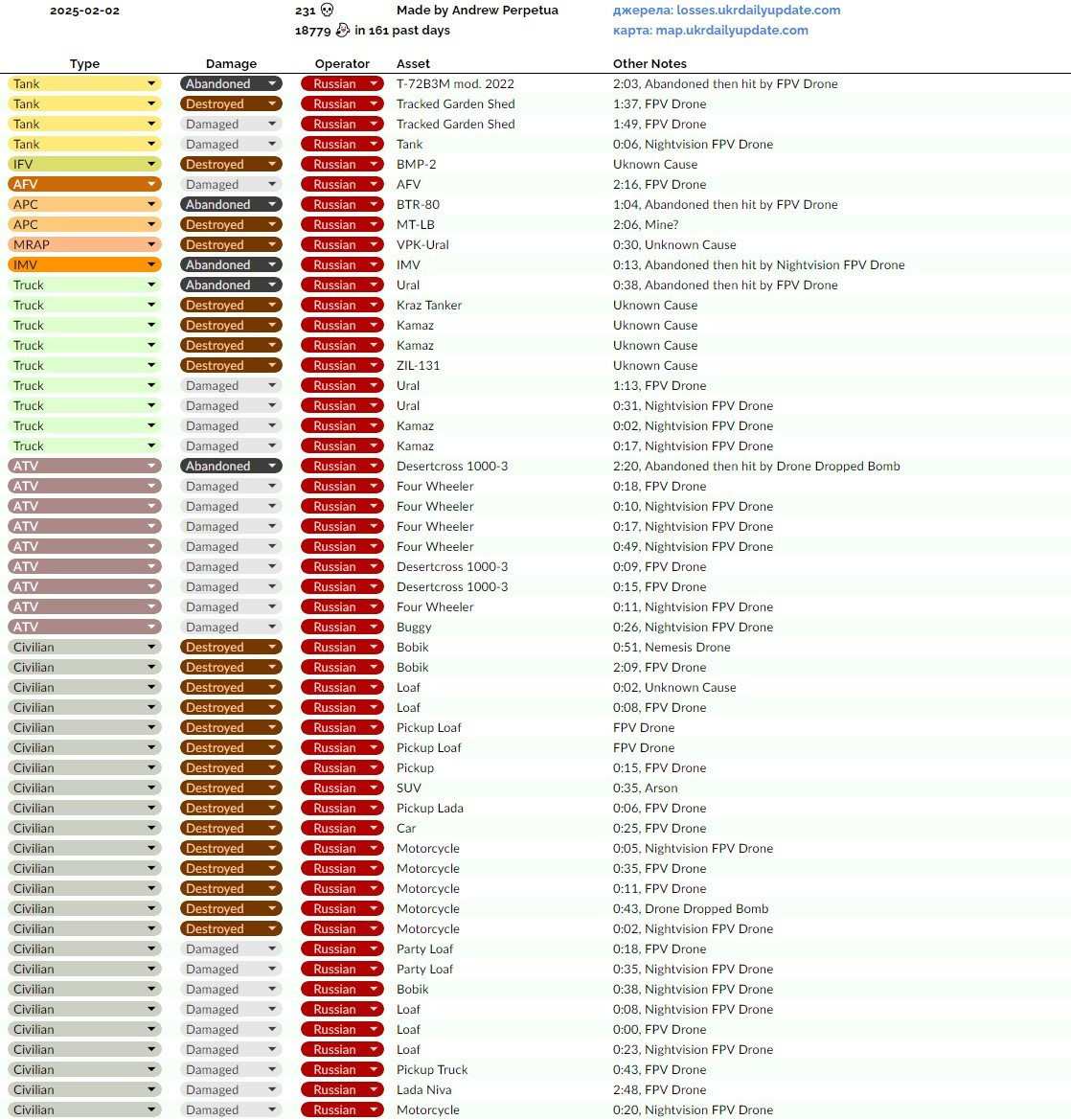This screenshot has height=1120, width=1071.
Task: Select asset cell 'IMV'
Action: coord(408,264)
